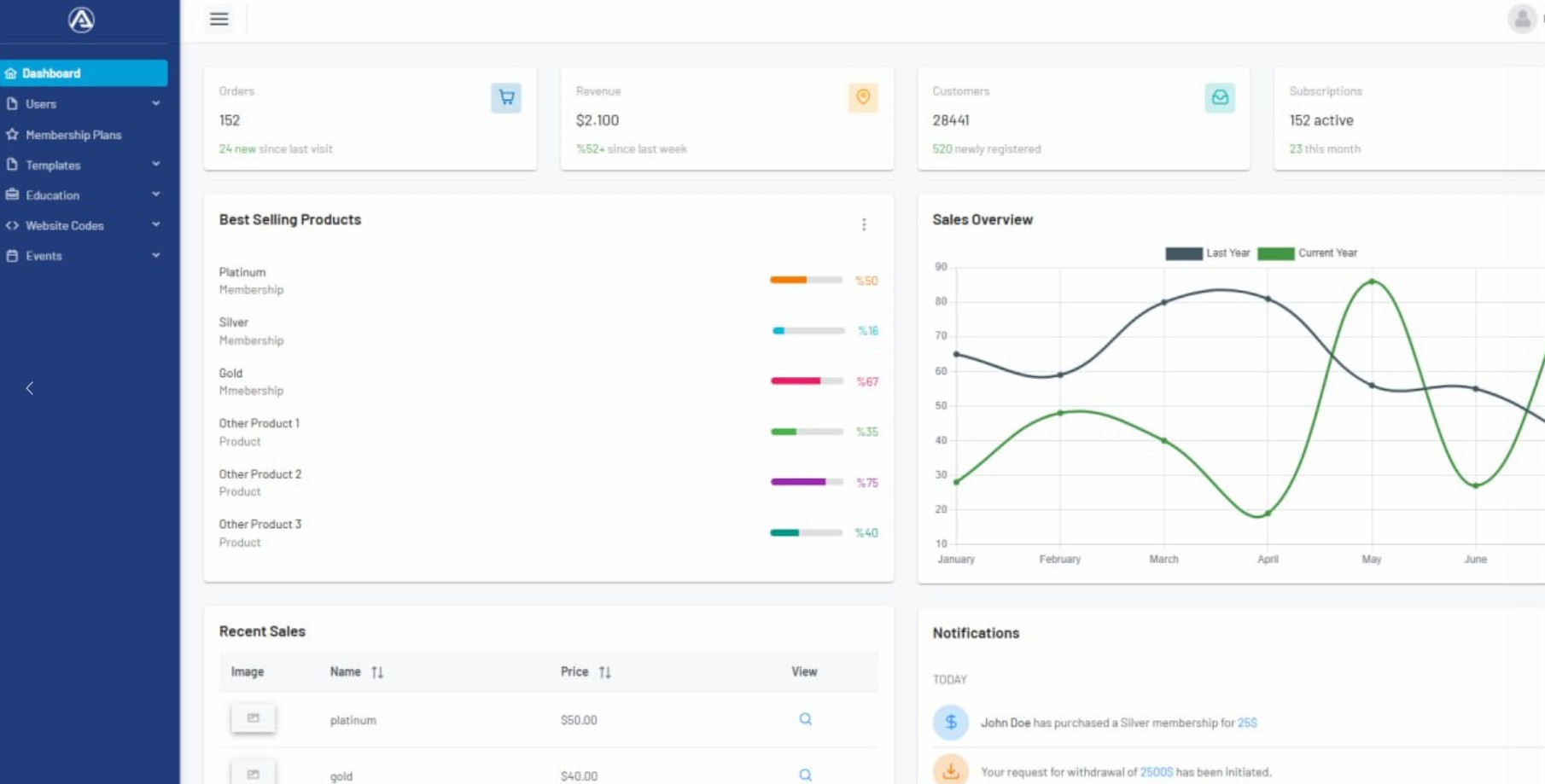Open the user avatar profile icon

tap(1521, 19)
